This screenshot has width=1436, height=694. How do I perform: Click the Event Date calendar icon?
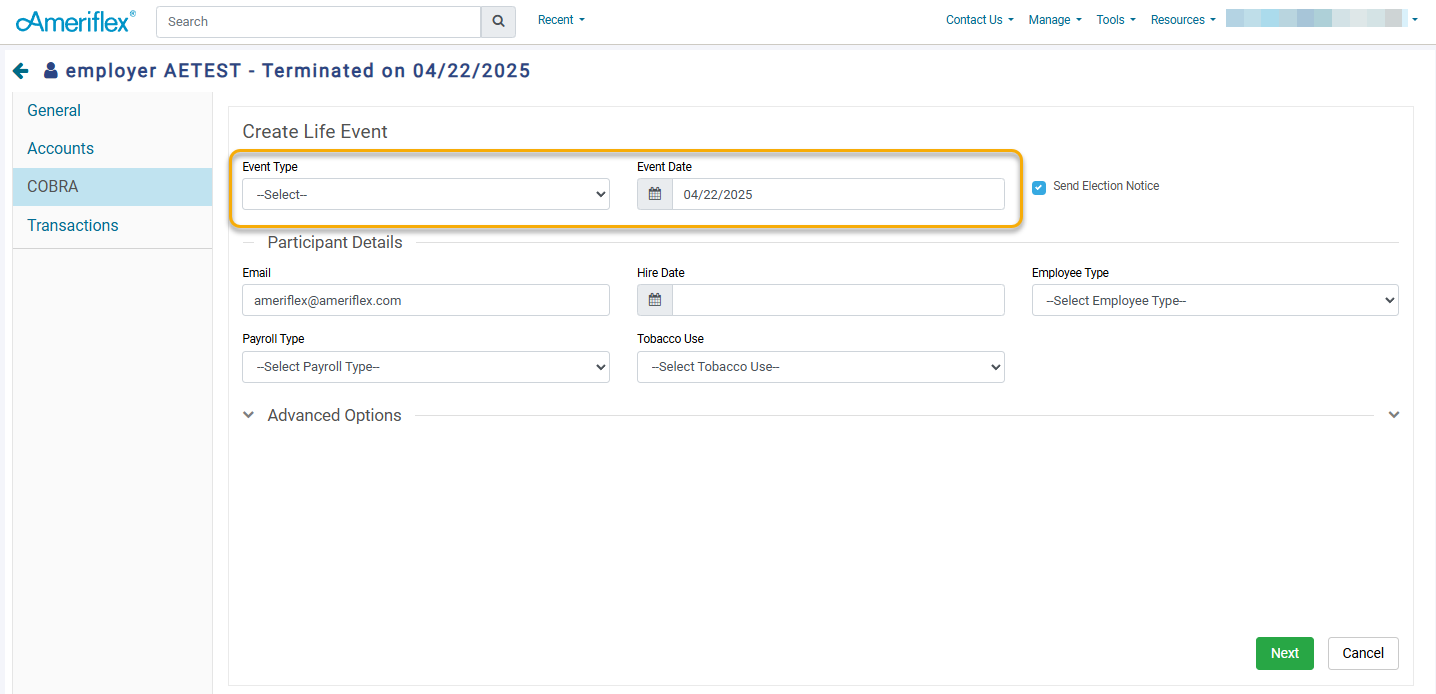[x=655, y=194]
